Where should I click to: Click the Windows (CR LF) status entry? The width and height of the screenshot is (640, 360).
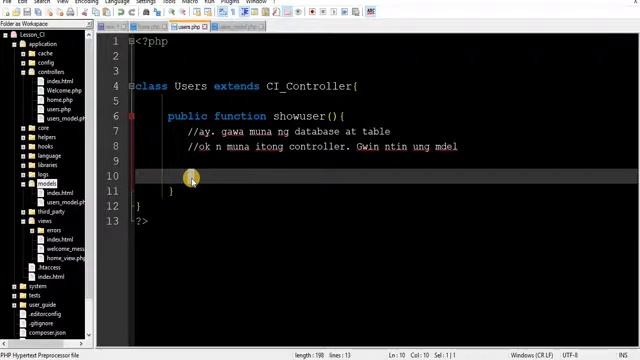point(532,356)
